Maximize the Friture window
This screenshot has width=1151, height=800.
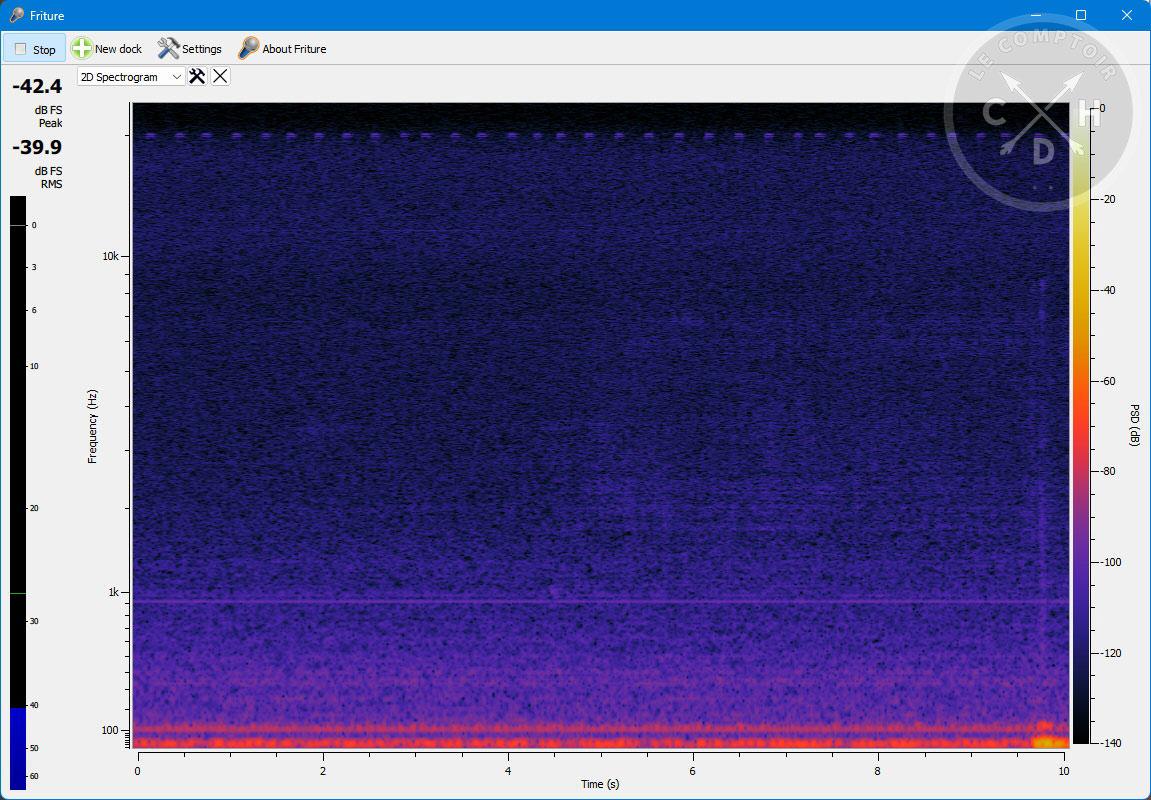point(1080,15)
